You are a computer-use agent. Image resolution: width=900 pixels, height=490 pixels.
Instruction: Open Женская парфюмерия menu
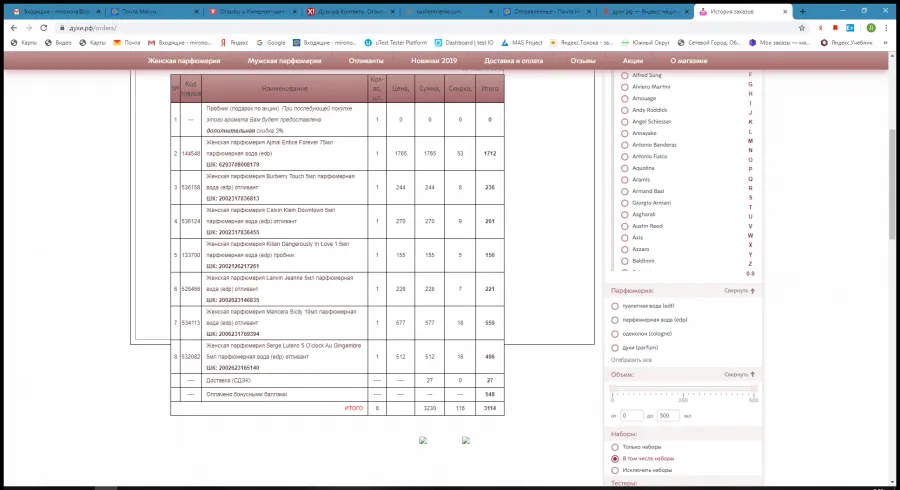coord(184,60)
